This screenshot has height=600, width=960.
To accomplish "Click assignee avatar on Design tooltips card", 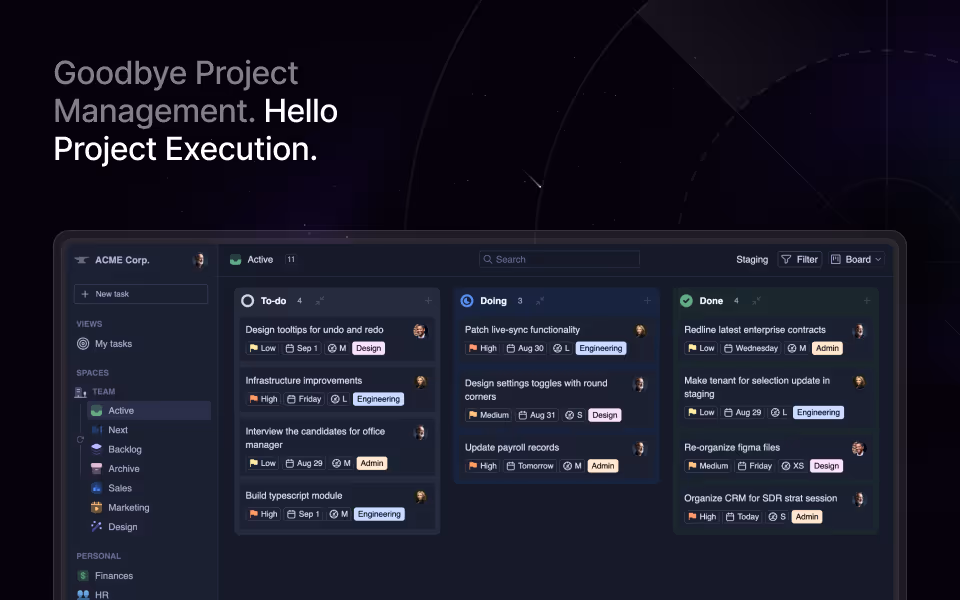I will (x=419, y=331).
